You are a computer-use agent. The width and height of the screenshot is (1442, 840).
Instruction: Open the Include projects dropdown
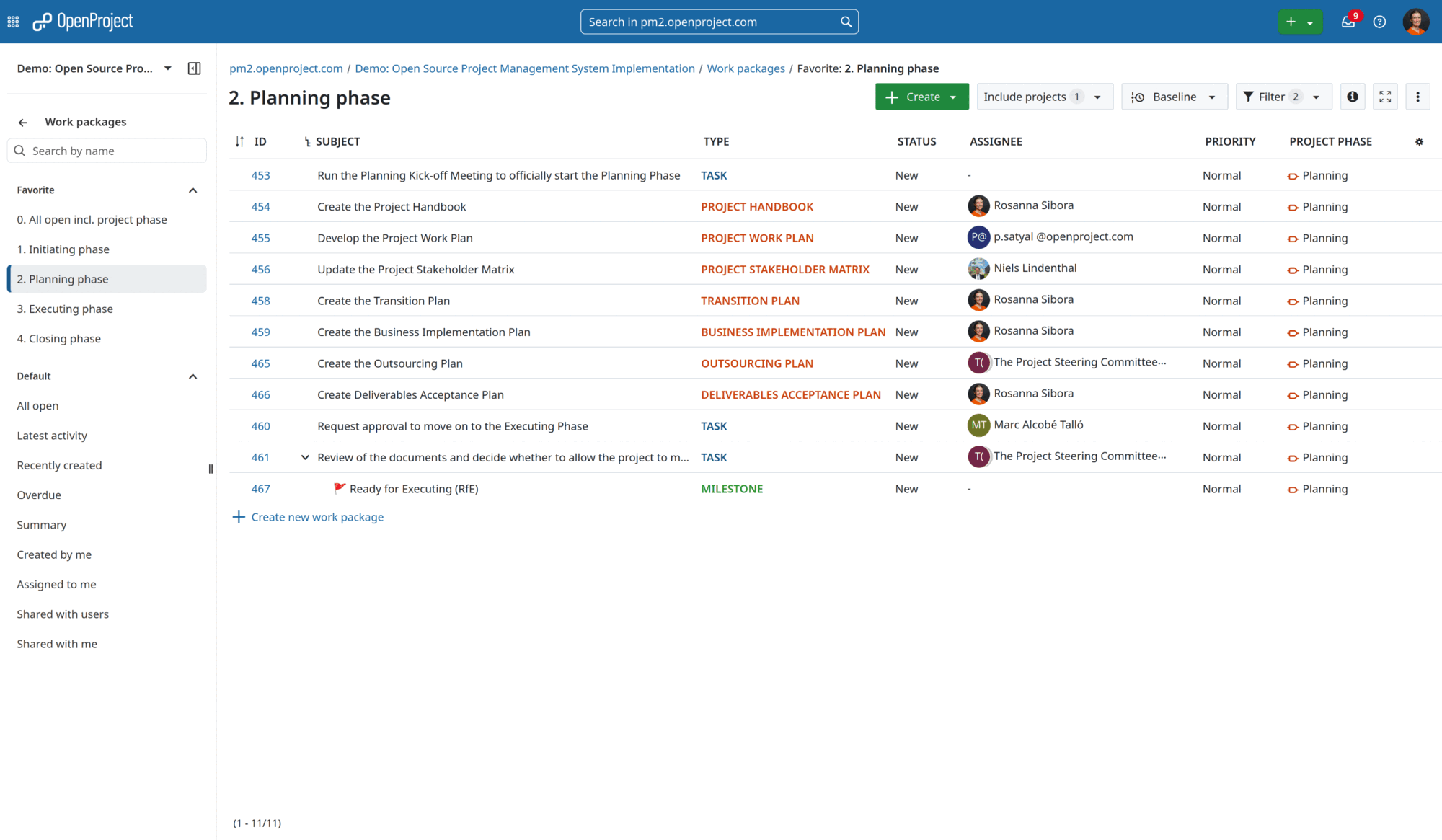point(1045,96)
